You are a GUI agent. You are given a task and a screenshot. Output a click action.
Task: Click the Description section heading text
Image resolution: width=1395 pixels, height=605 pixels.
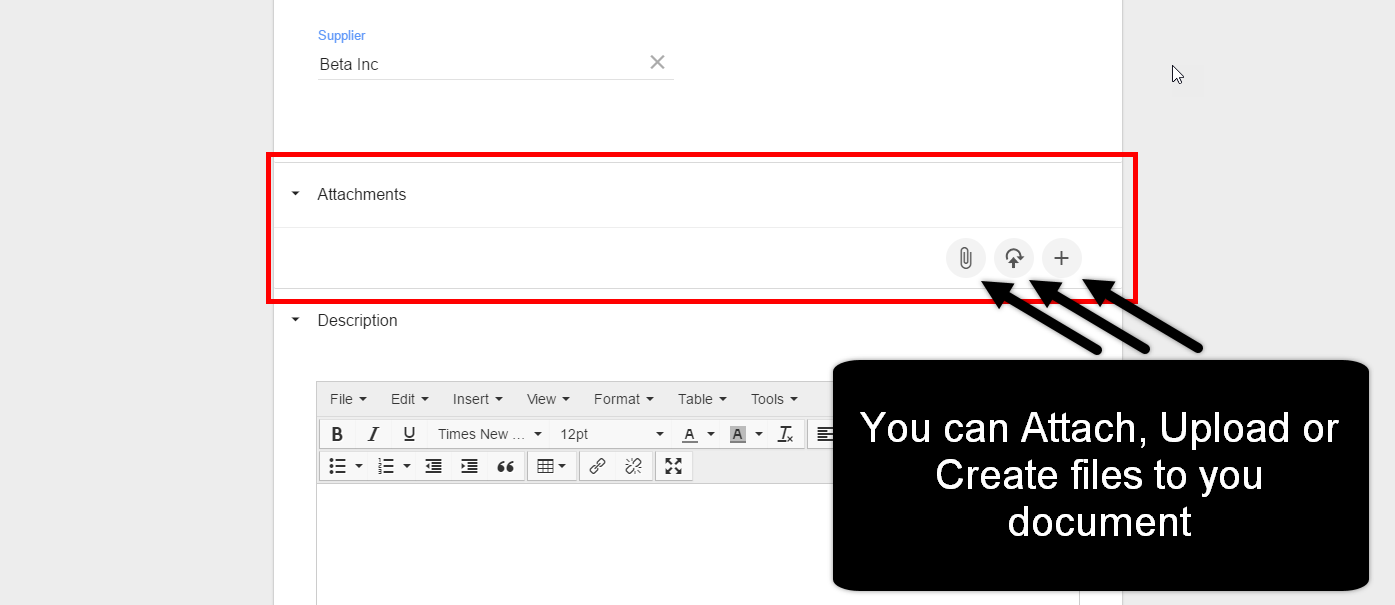357,320
